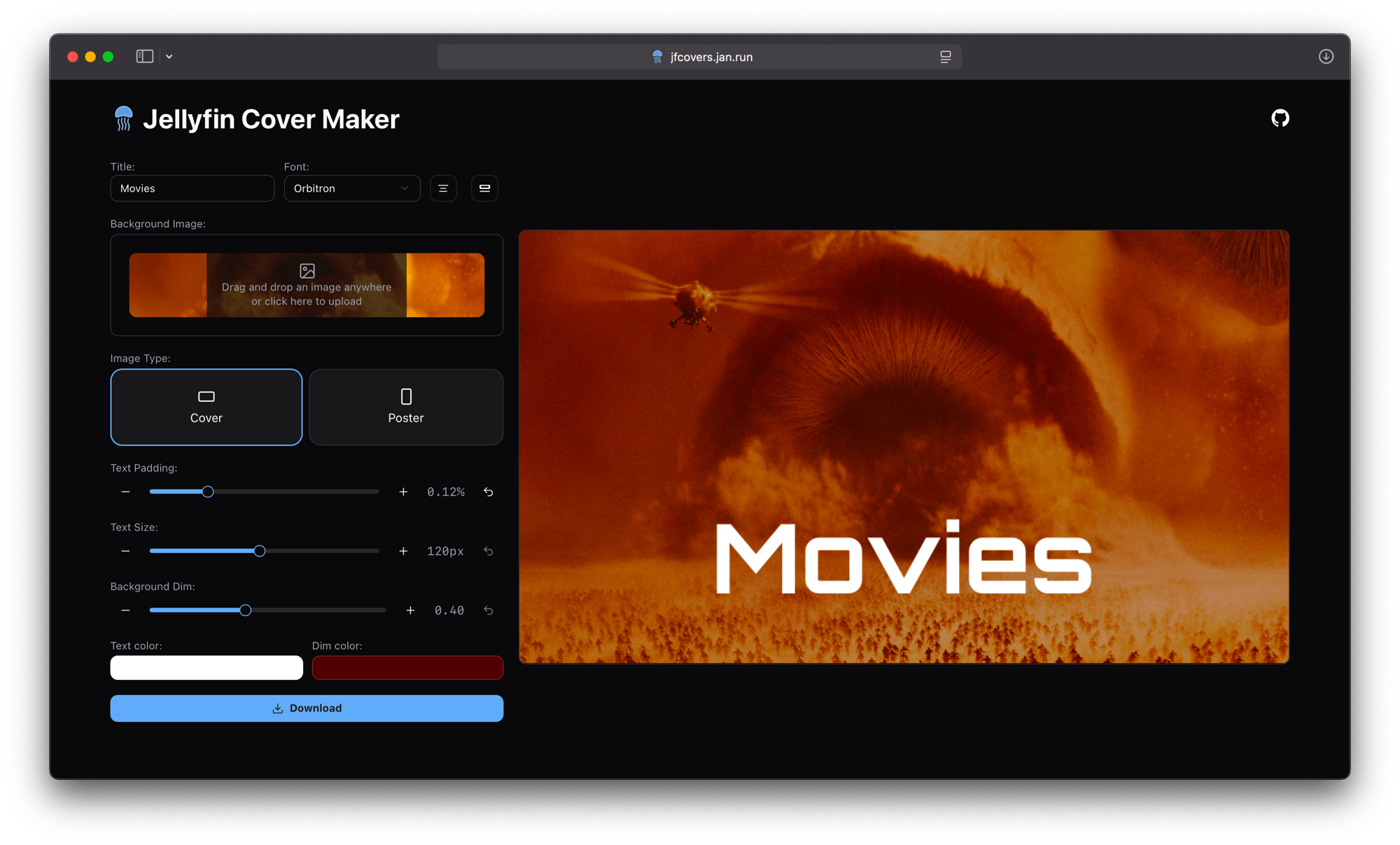
Task: Click the Text Padding slider handle
Action: coord(208,492)
